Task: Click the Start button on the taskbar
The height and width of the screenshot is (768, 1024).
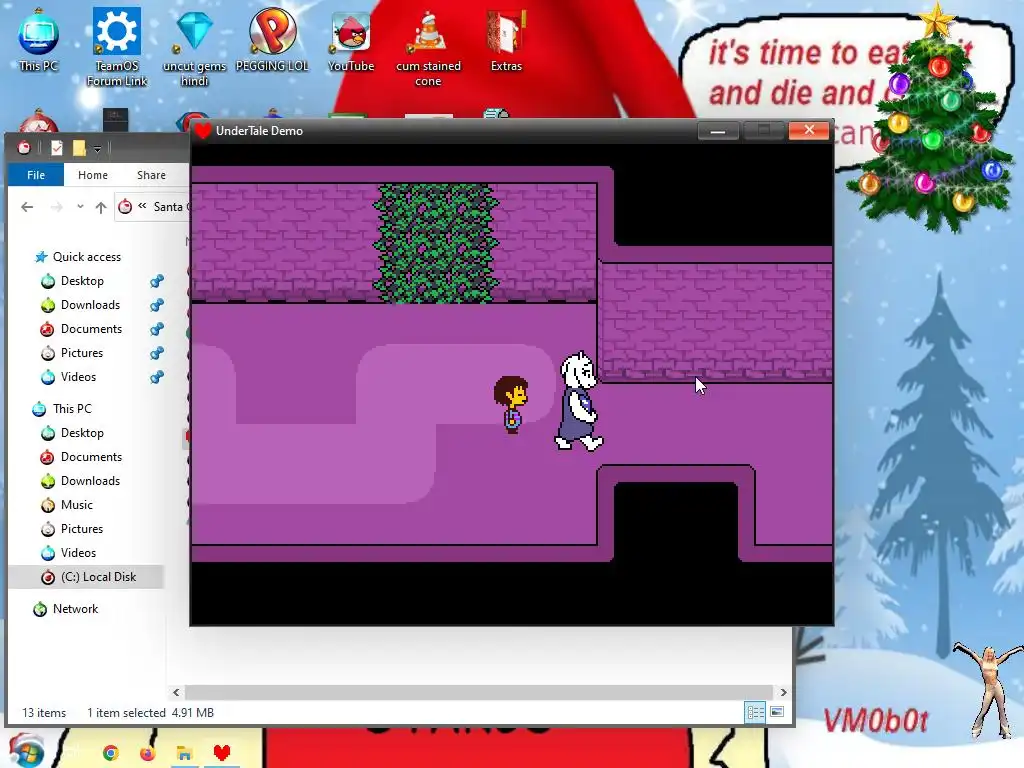Action: [26, 751]
